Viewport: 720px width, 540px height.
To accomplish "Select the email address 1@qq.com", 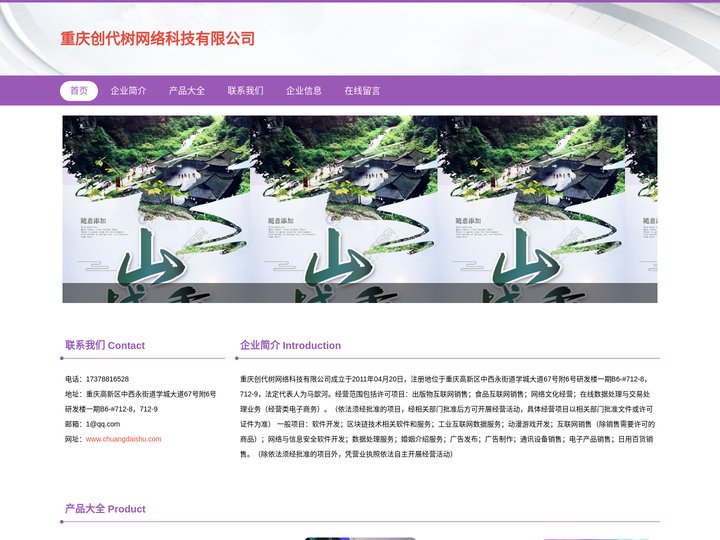I will click(103, 424).
